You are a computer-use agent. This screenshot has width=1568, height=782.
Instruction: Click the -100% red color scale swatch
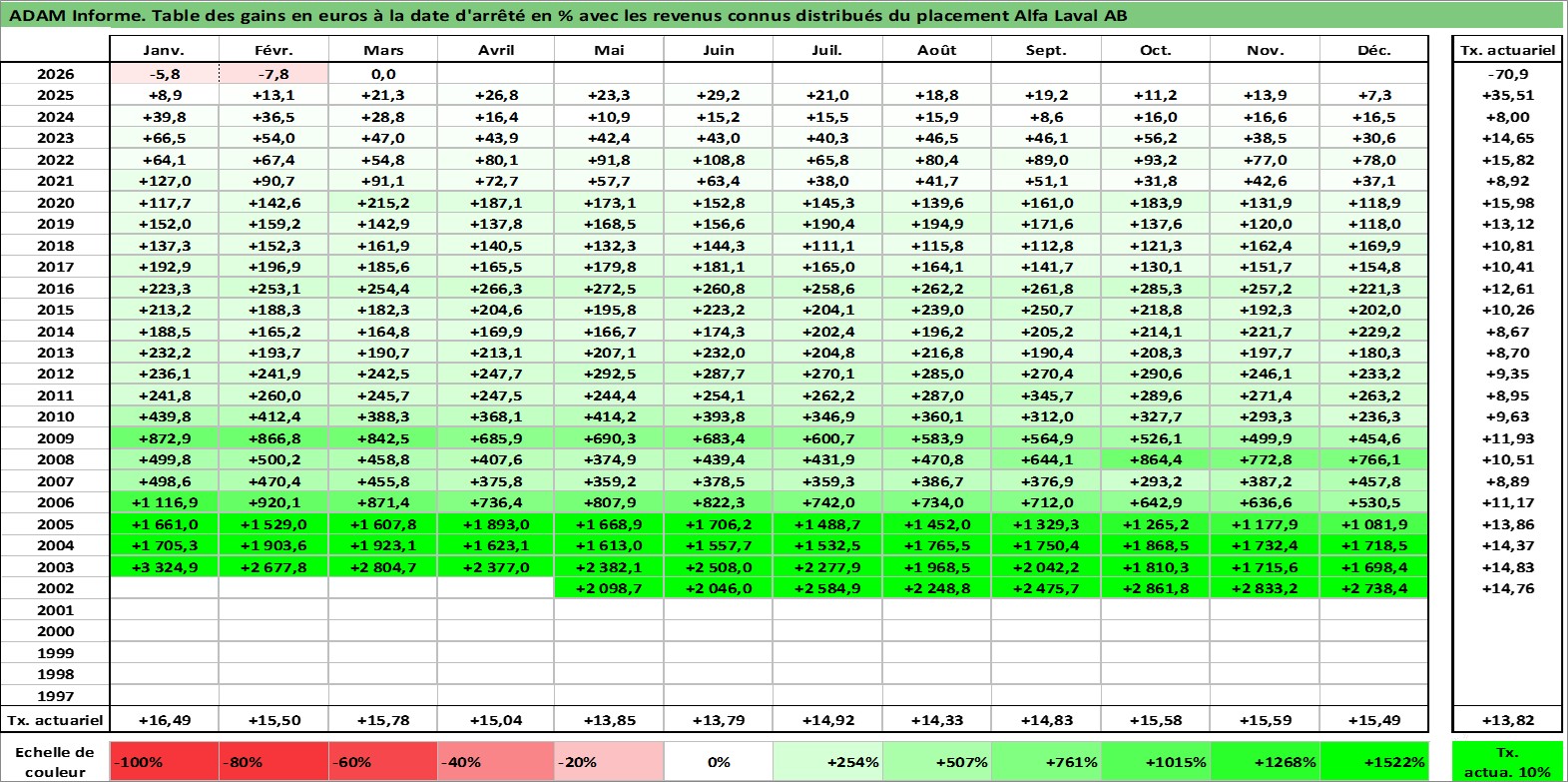coord(164,762)
